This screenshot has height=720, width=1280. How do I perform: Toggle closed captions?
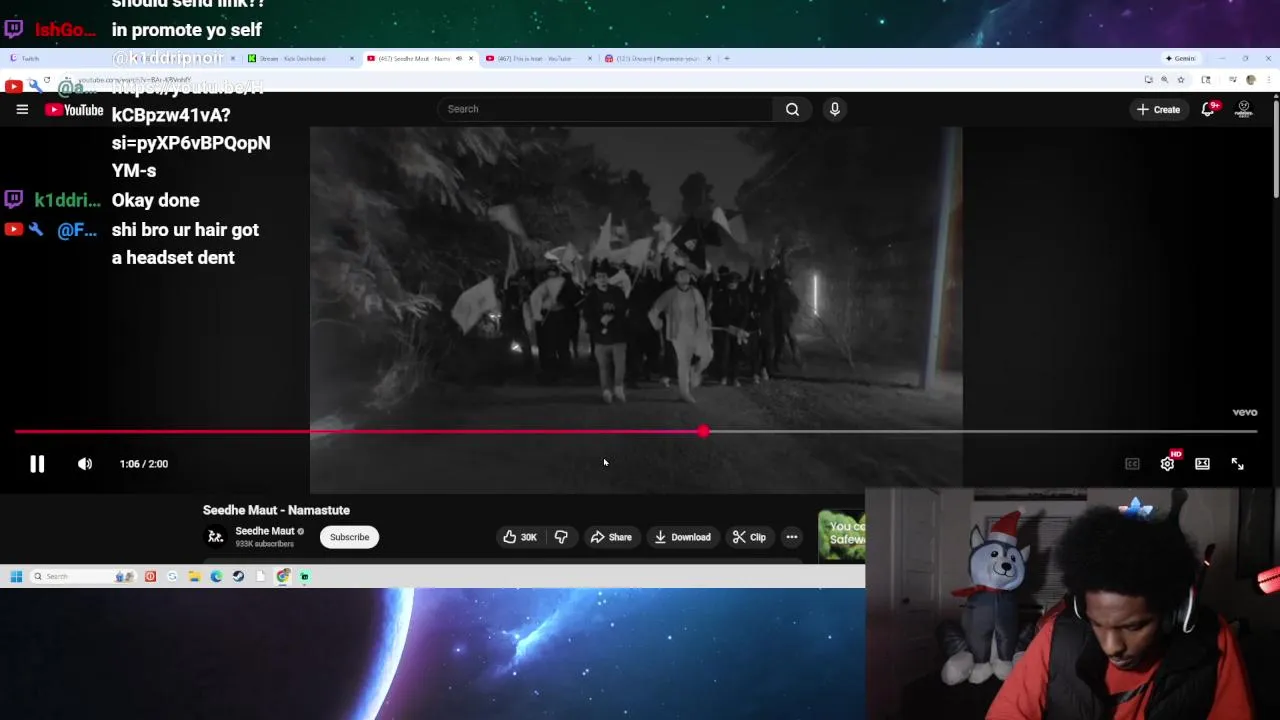[x=1132, y=464]
